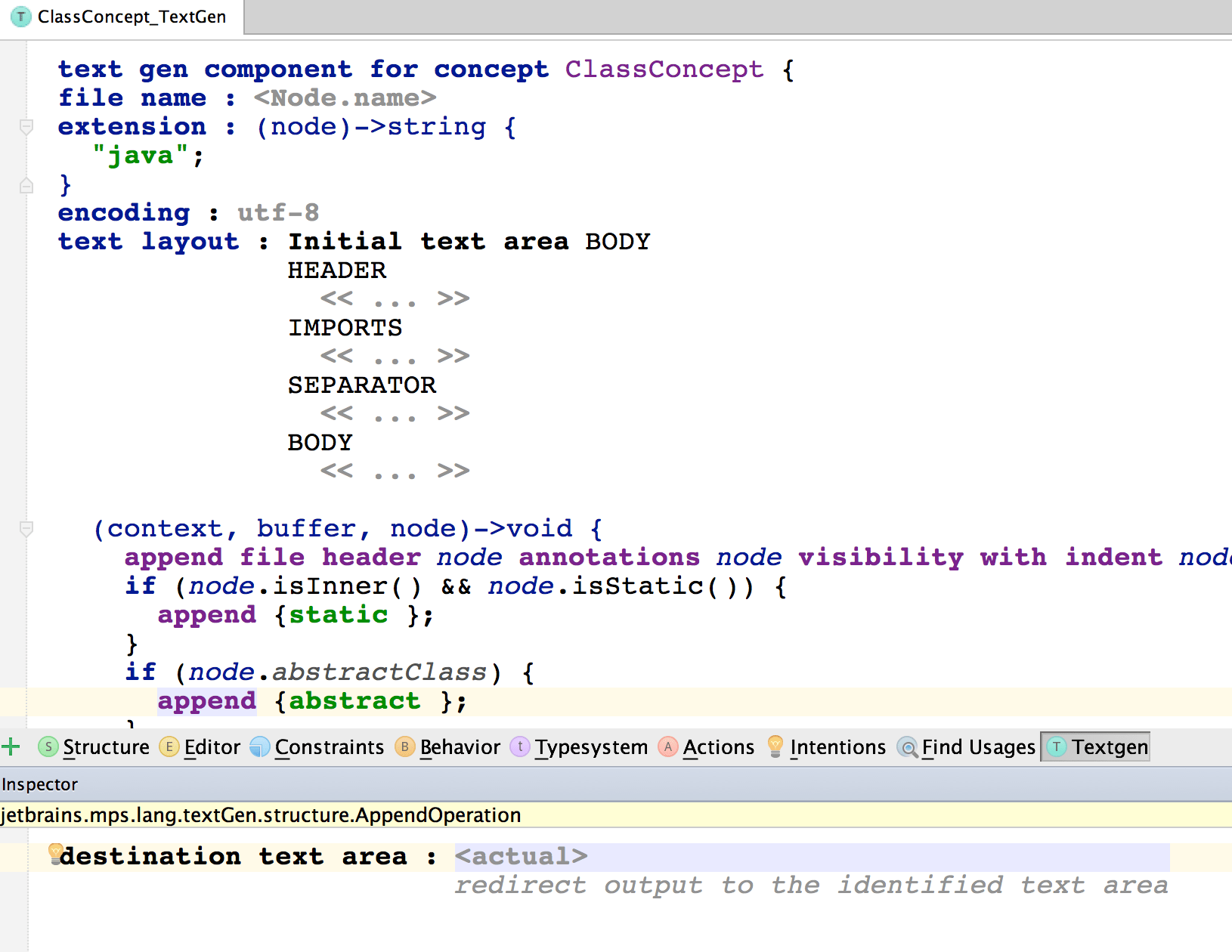The image size is (1232, 952).
Task: Click the Actions aspect A icon
Action: (x=668, y=747)
